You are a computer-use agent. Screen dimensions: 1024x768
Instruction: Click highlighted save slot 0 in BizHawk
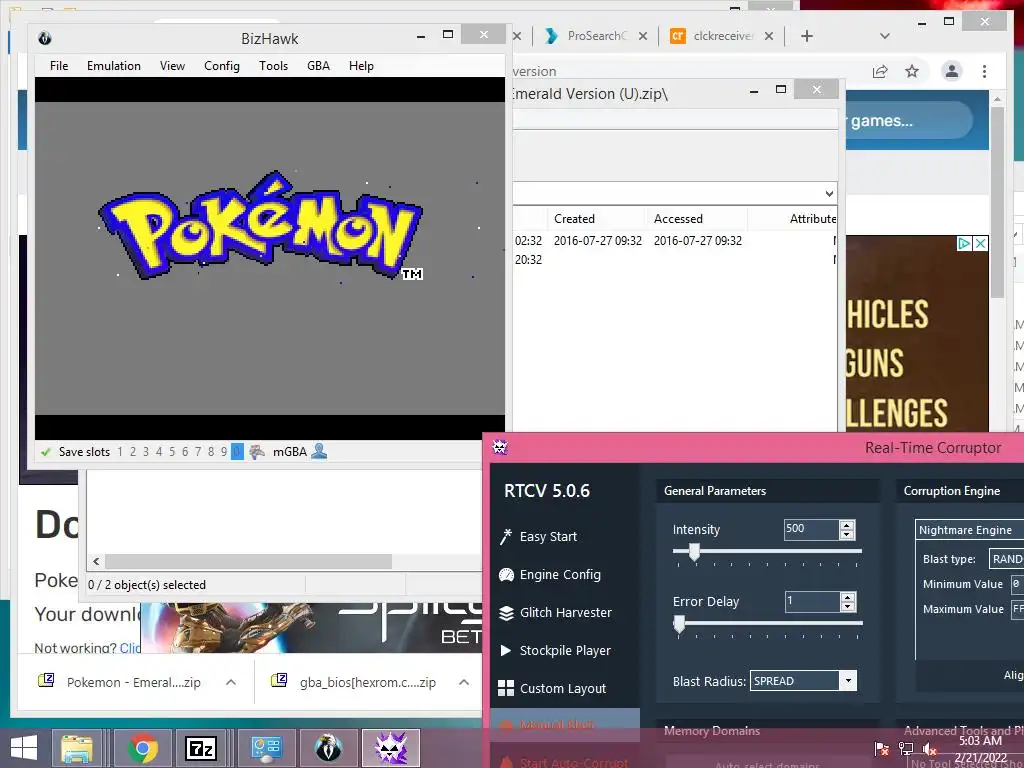(x=237, y=452)
